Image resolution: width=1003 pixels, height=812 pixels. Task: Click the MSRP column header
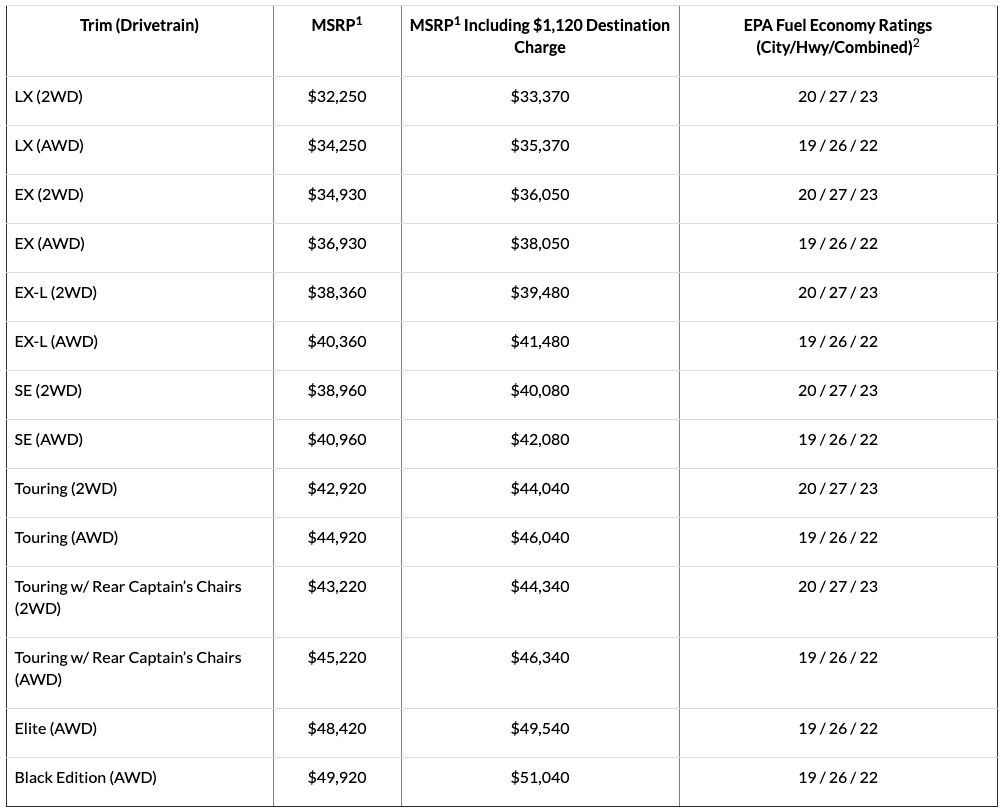pyautogui.click(x=337, y=26)
